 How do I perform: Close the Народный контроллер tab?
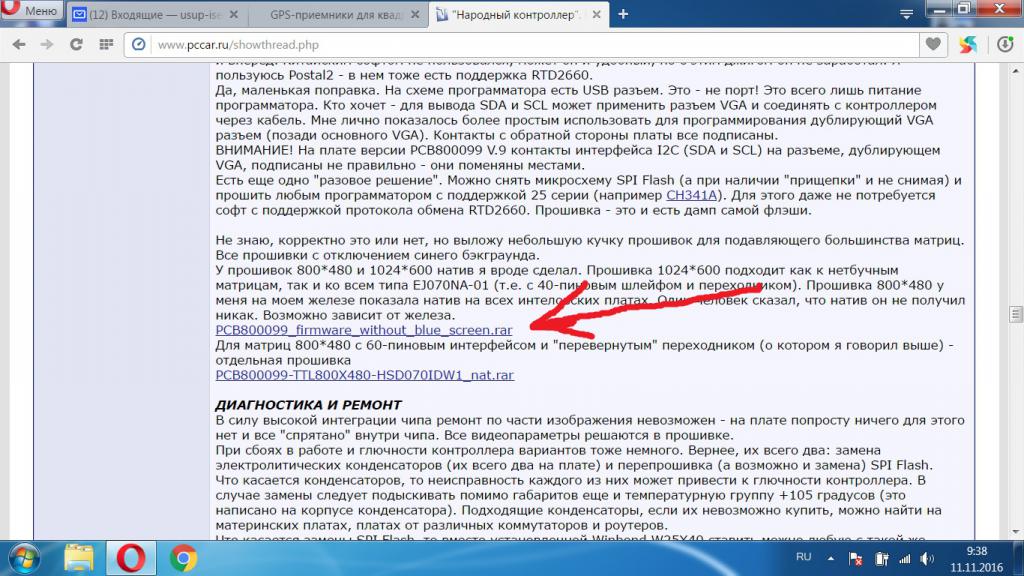[x=596, y=14]
